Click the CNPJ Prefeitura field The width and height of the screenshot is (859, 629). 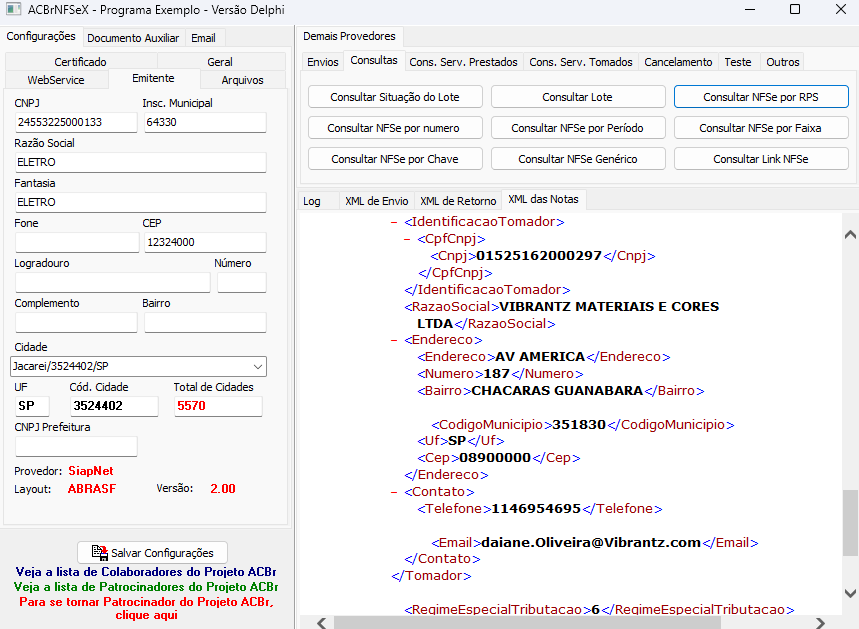coord(76,446)
